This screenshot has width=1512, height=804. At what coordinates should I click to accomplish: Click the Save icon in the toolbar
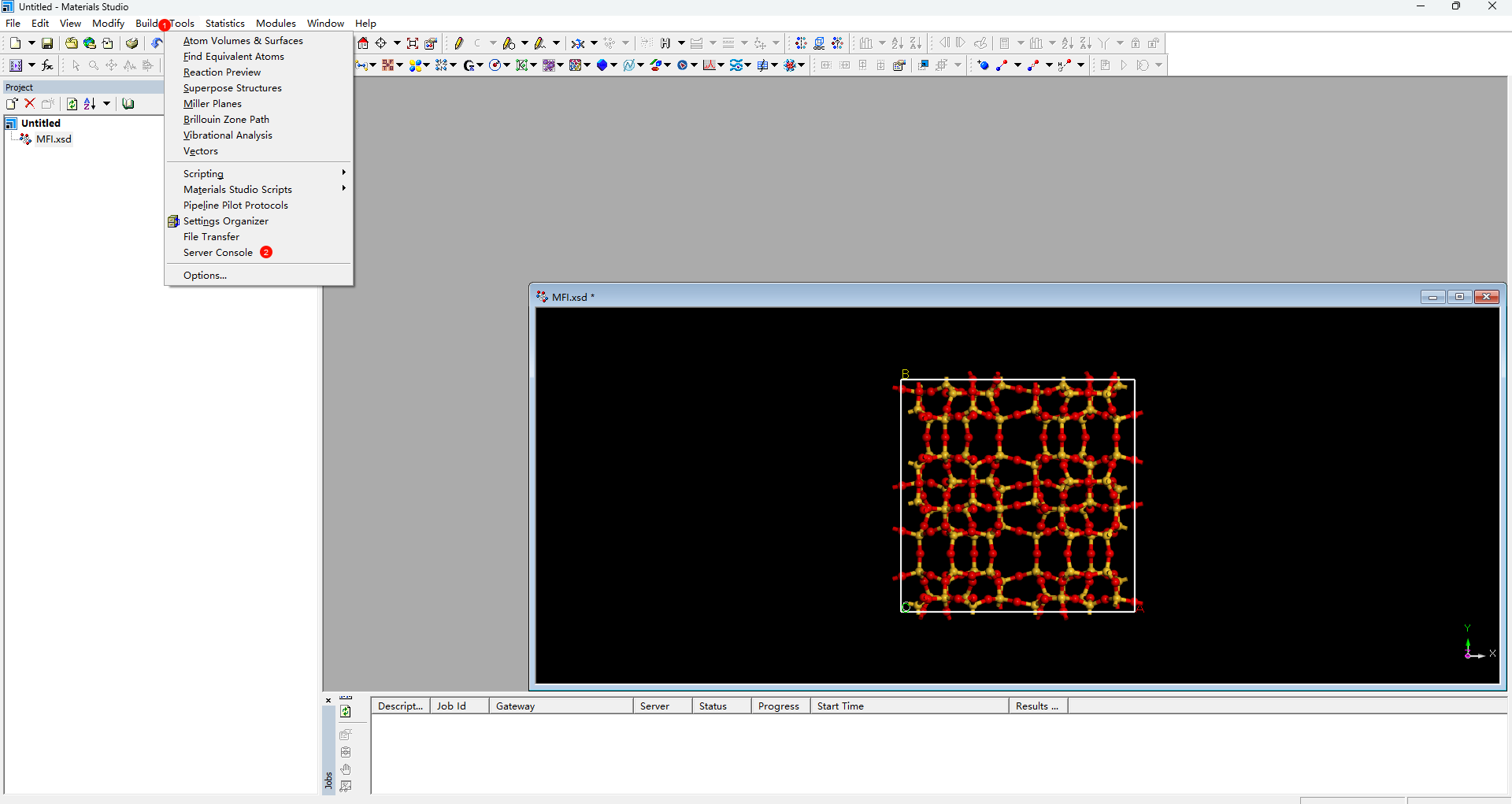click(x=47, y=43)
